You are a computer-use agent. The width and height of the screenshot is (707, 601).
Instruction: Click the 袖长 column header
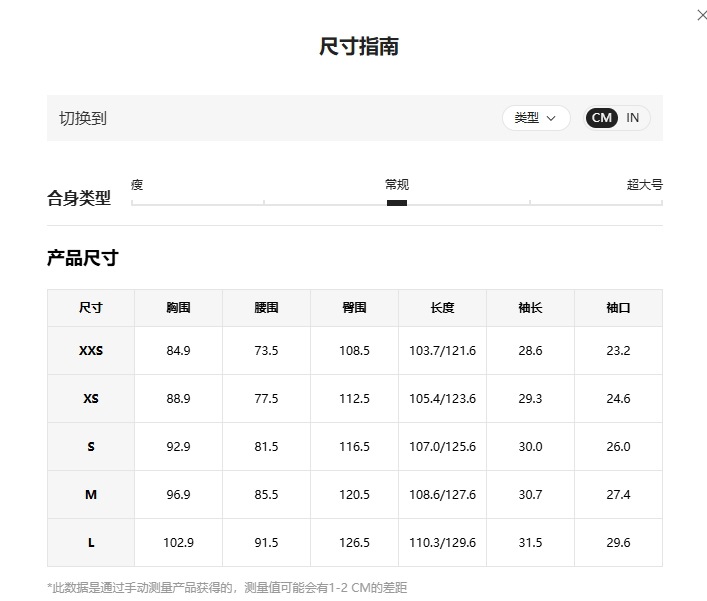point(530,308)
